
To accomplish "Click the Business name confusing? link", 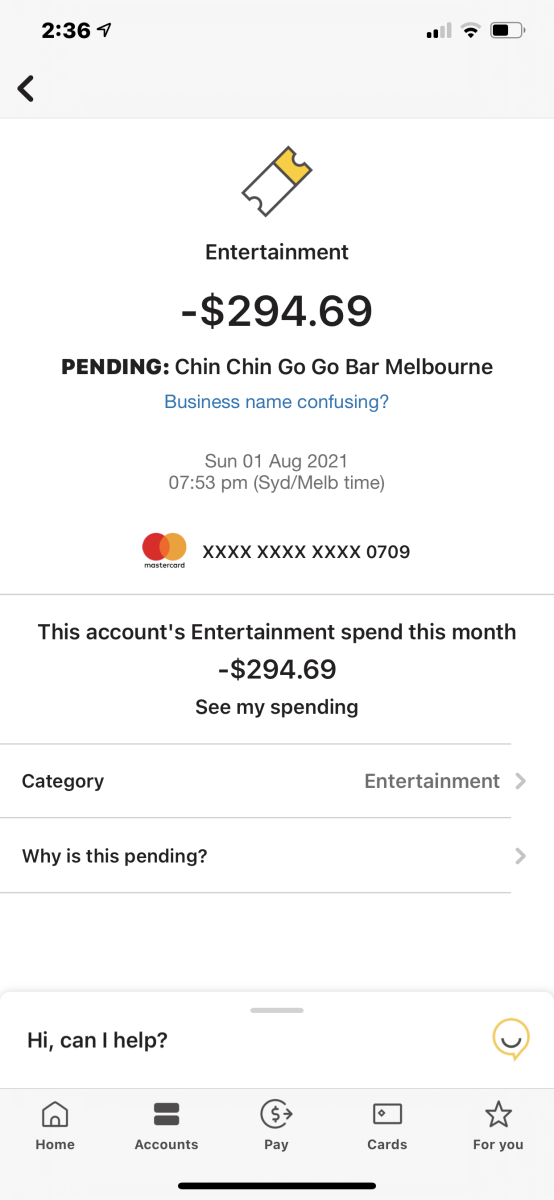I will pos(276,402).
